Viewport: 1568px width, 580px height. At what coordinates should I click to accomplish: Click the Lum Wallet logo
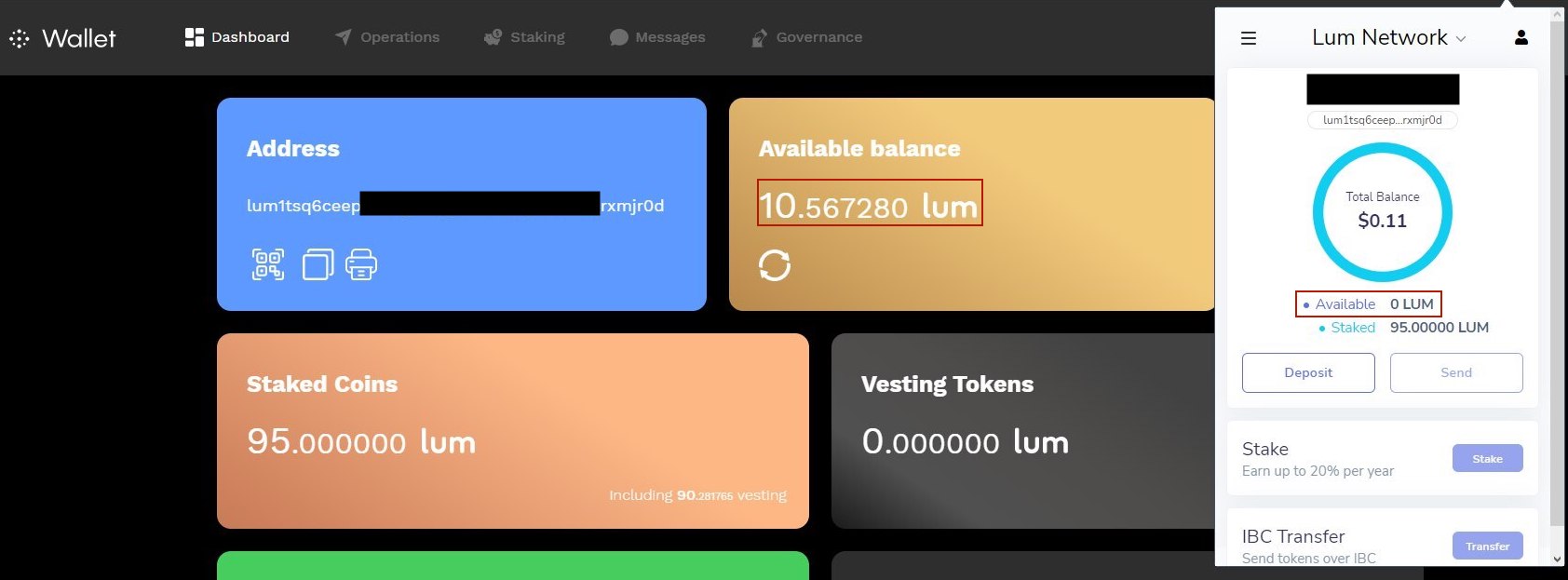tap(62, 38)
